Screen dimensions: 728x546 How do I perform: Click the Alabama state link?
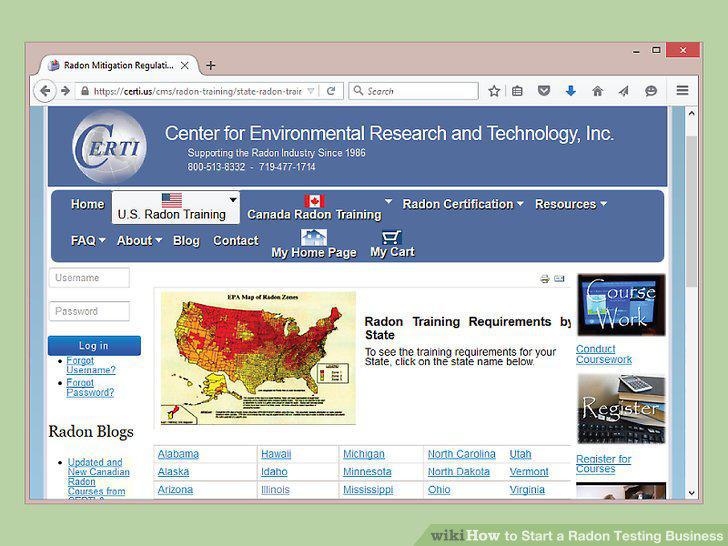point(178,454)
